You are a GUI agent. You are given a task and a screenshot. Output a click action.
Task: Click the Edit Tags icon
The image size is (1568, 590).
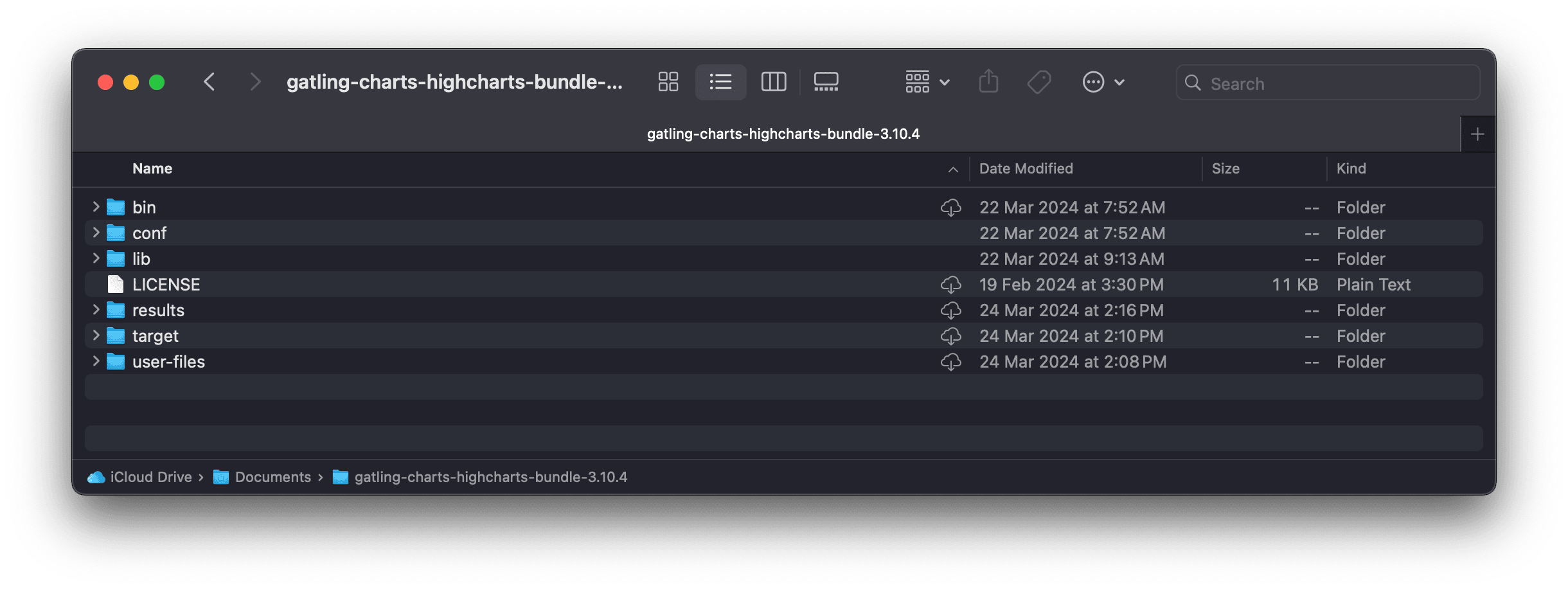(x=1039, y=82)
